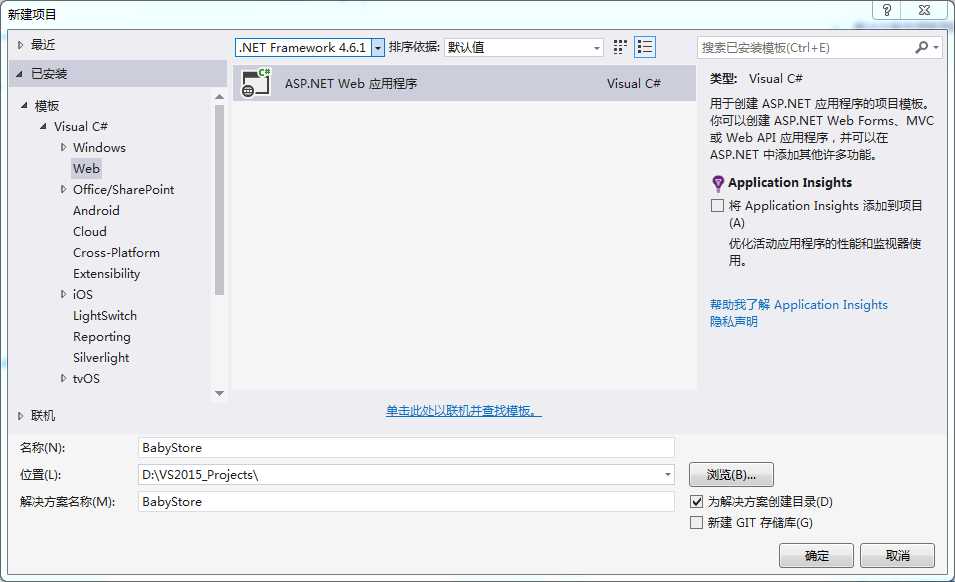Select the ASP.NET Web application template icon
This screenshot has width=955, height=582.
[x=256, y=83]
